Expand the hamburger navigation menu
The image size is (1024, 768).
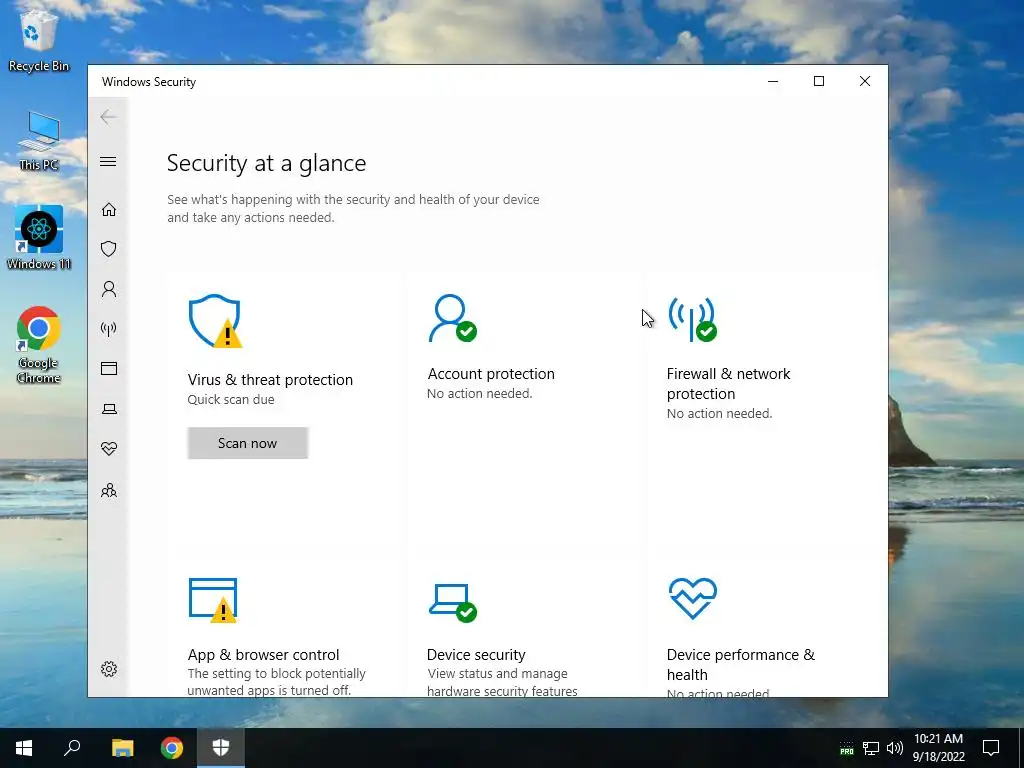coord(108,161)
